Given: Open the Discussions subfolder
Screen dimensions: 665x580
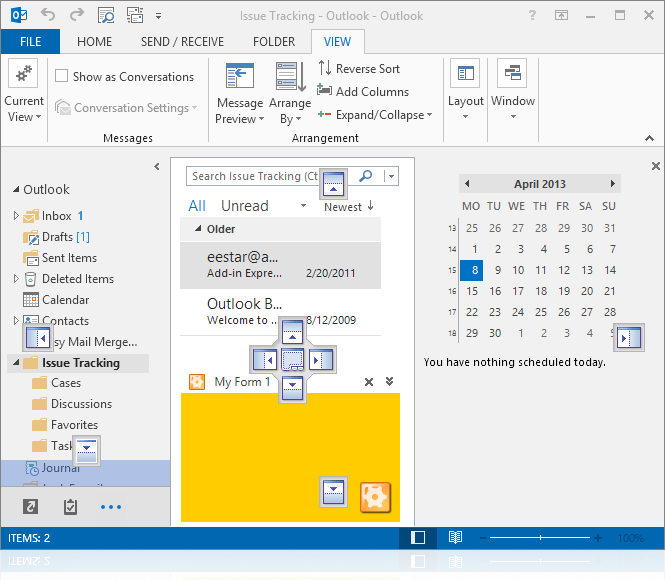Looking at the screenshot, I should point(72,404).
